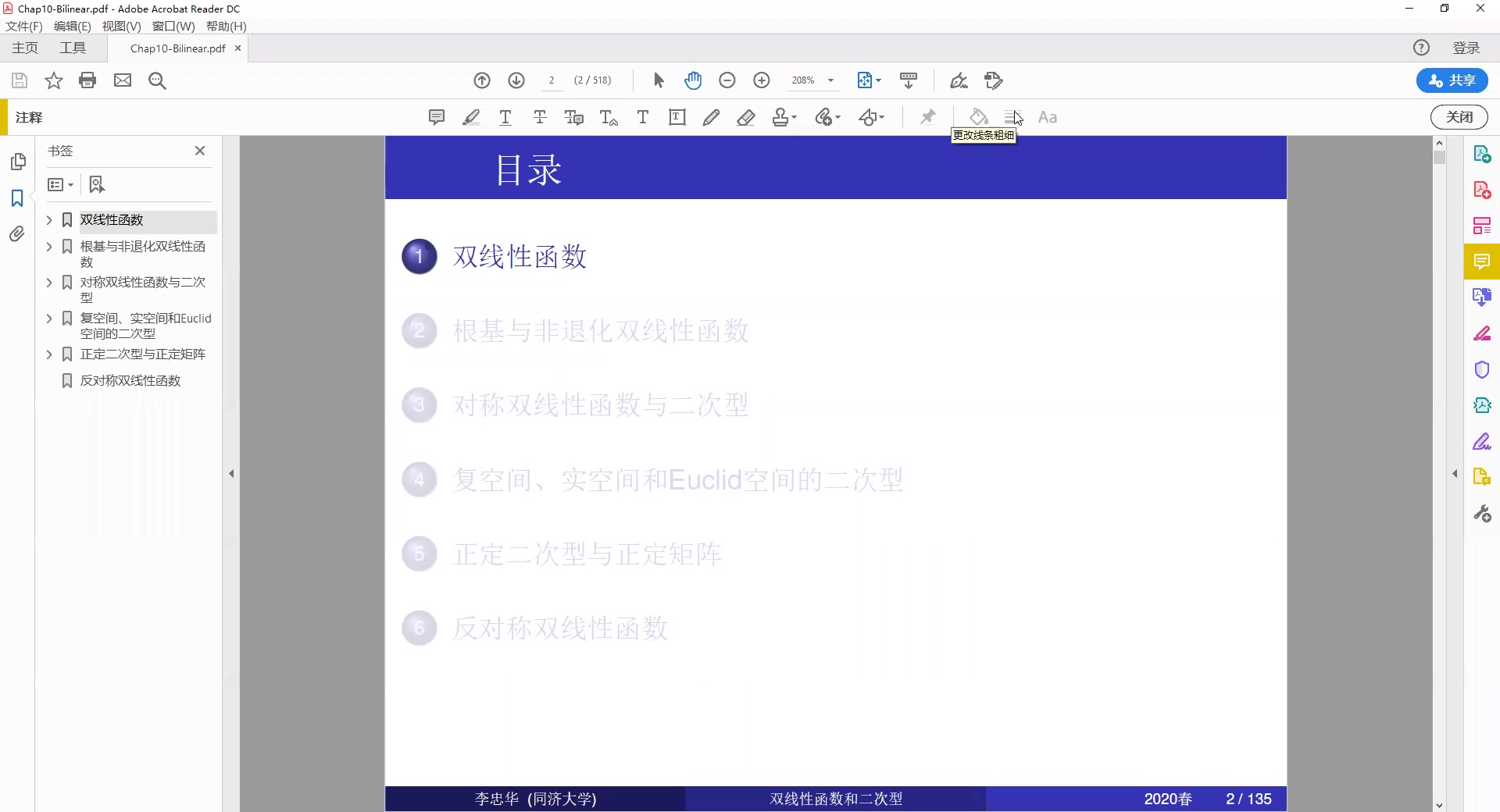This screenshot has width=1500, height=812.
Task: Expand 根基与非退化双线性函数 bookmark
Action: click(x=49, y=247)
